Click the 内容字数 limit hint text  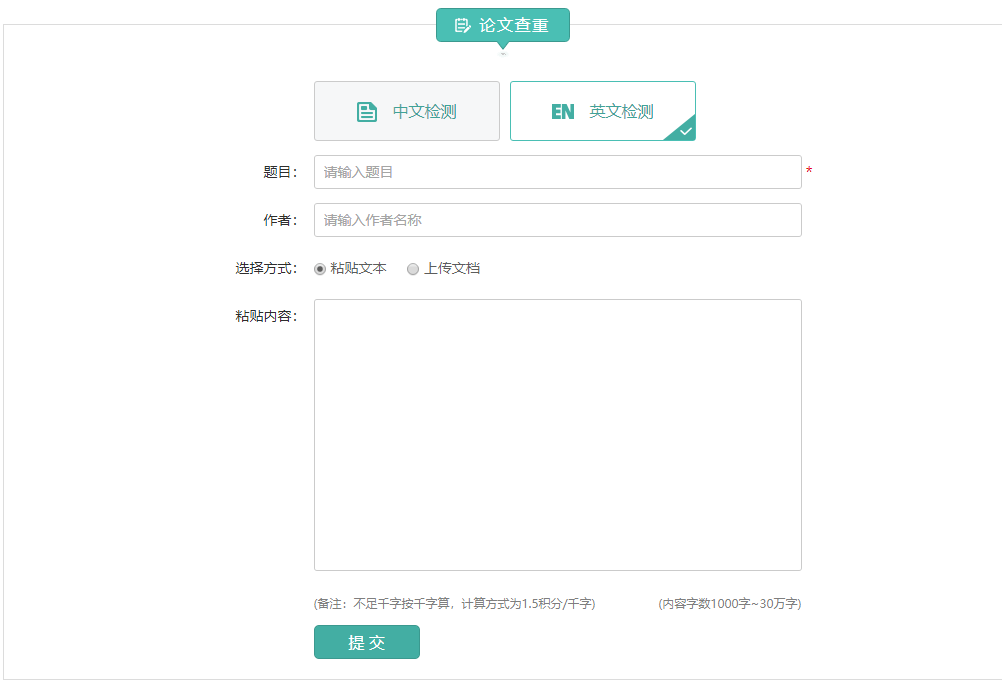[729, 604]
